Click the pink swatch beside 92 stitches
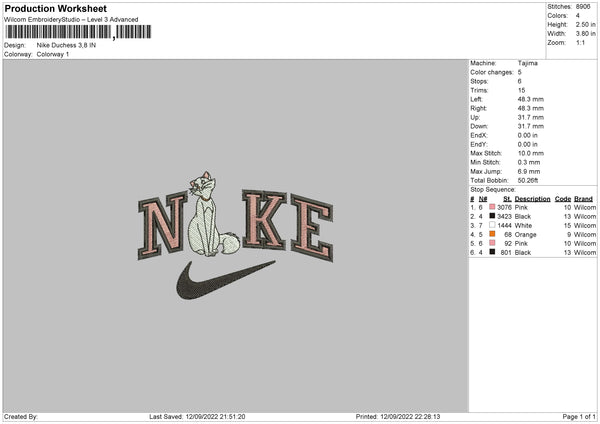Viewport: 600px width, 424px height. point(492,243)
